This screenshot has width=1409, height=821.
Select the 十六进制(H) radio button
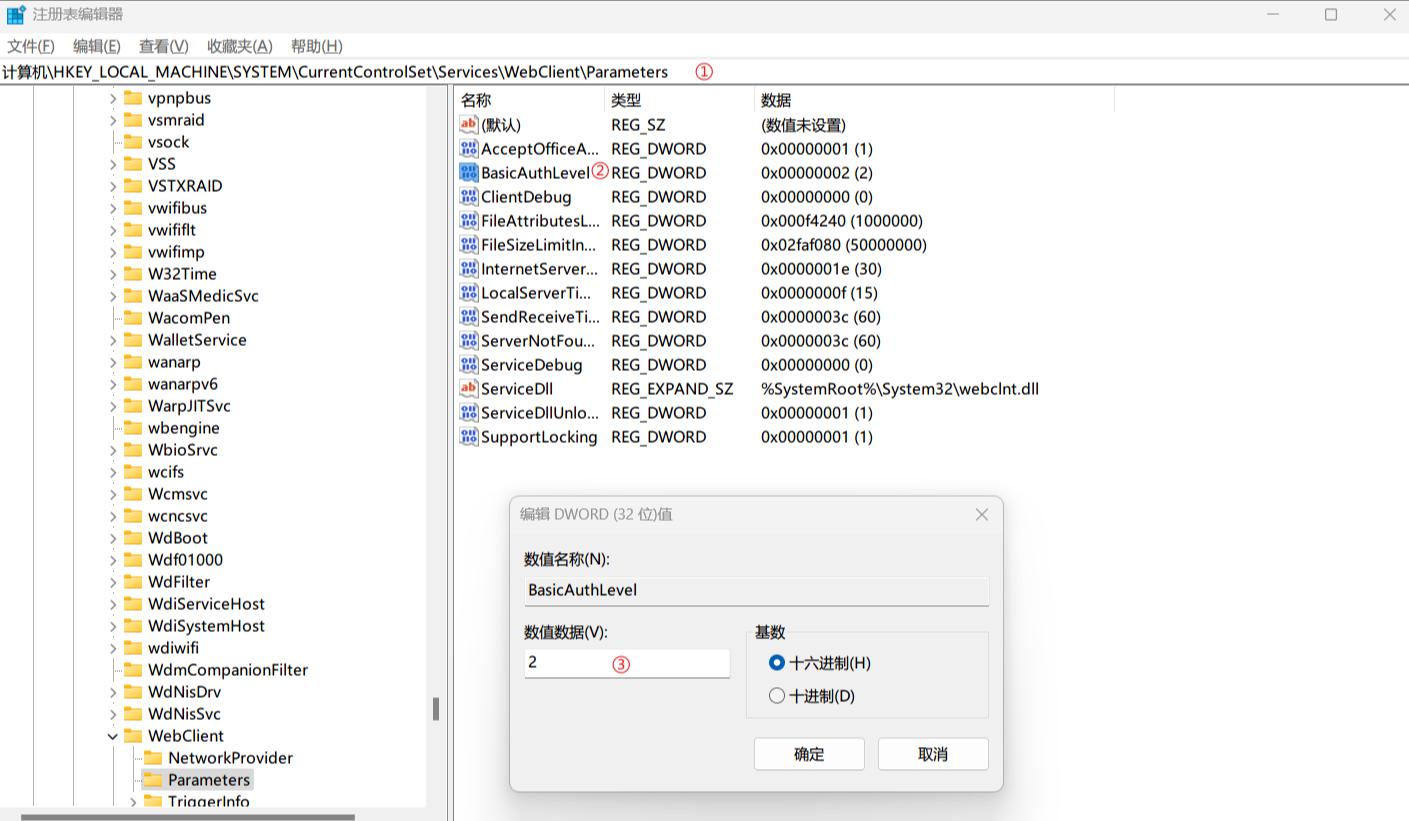(777, 663)
